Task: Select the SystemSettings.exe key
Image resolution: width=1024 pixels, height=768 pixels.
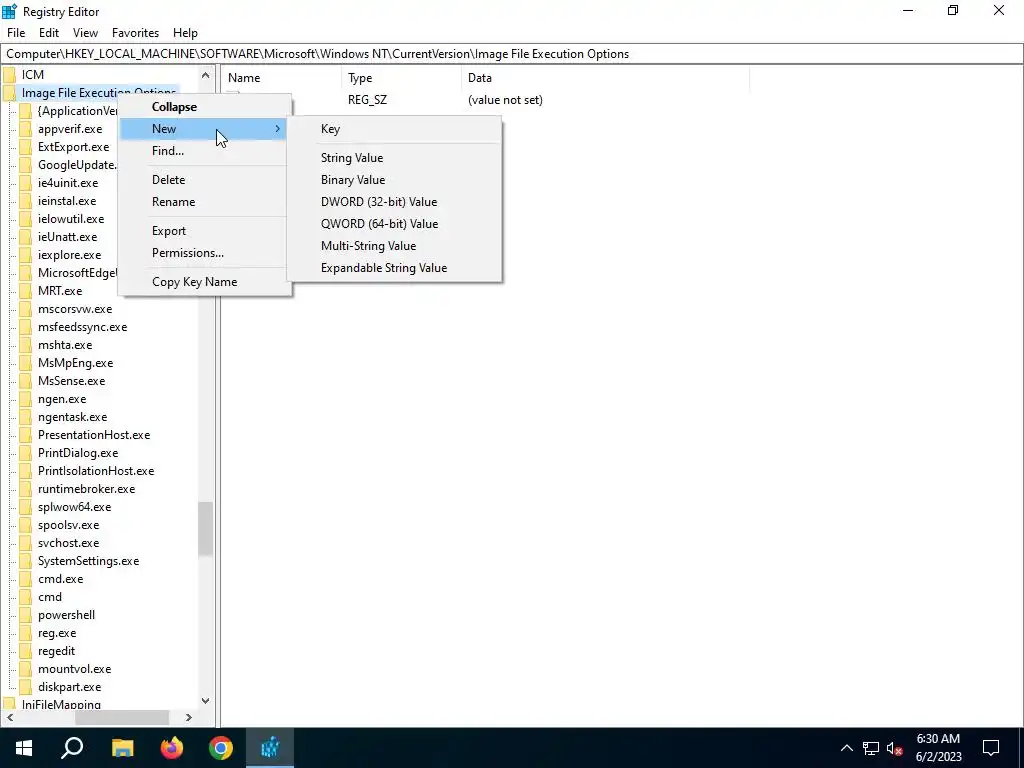Action: (88, 561)
